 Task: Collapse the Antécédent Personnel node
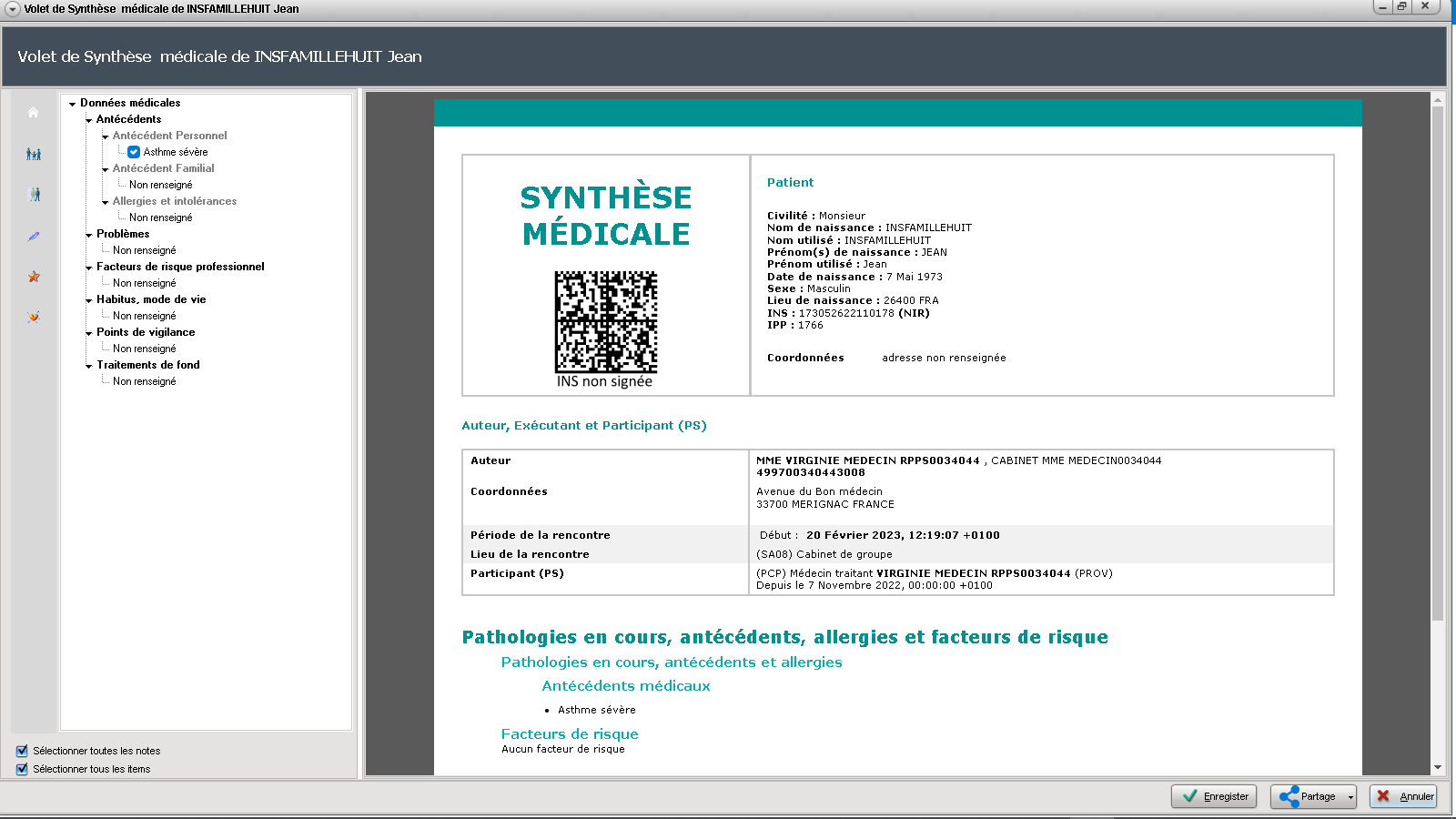click(x=106, y=136)
